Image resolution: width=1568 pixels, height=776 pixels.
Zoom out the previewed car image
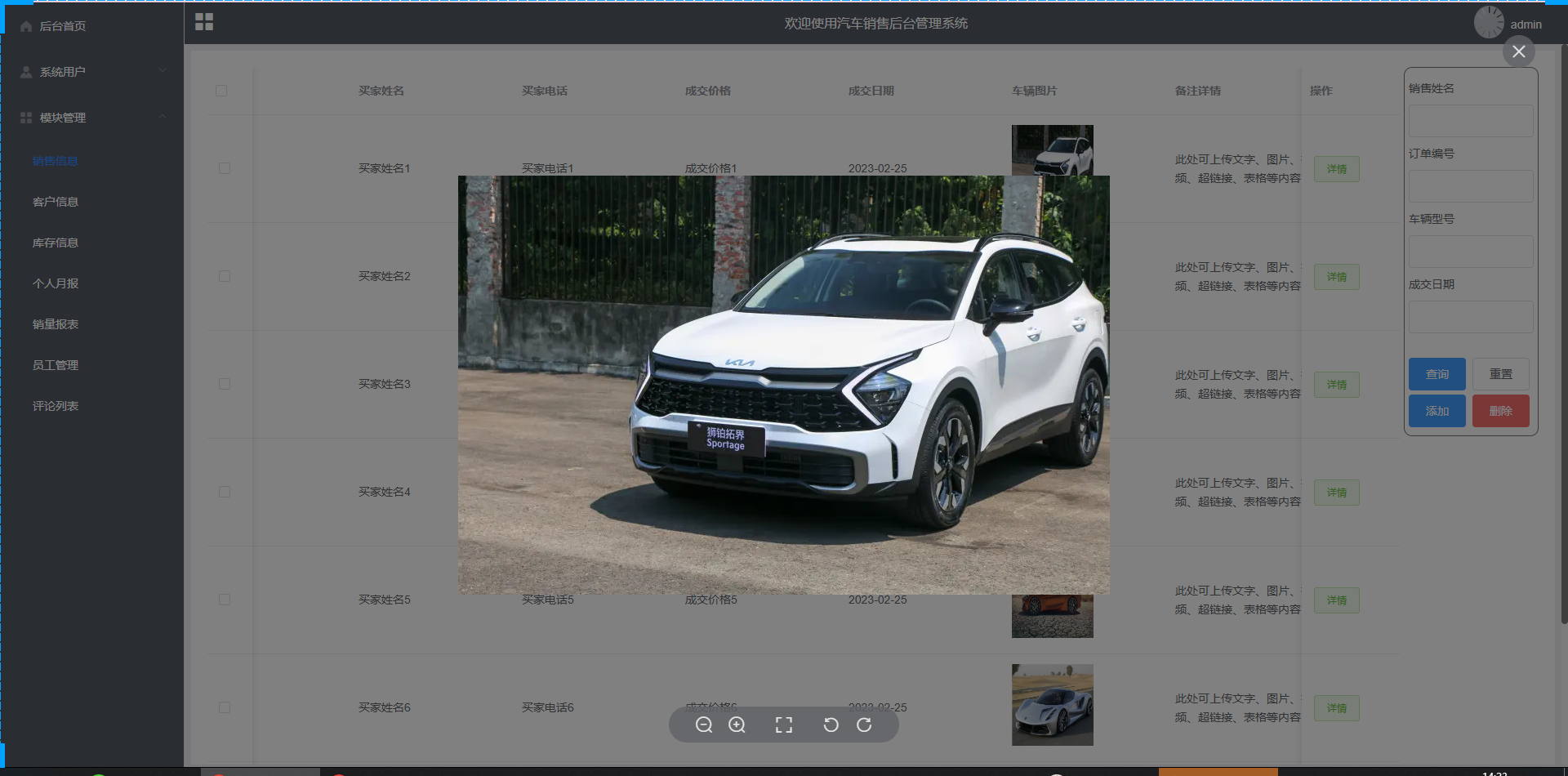tap(703, 725)
